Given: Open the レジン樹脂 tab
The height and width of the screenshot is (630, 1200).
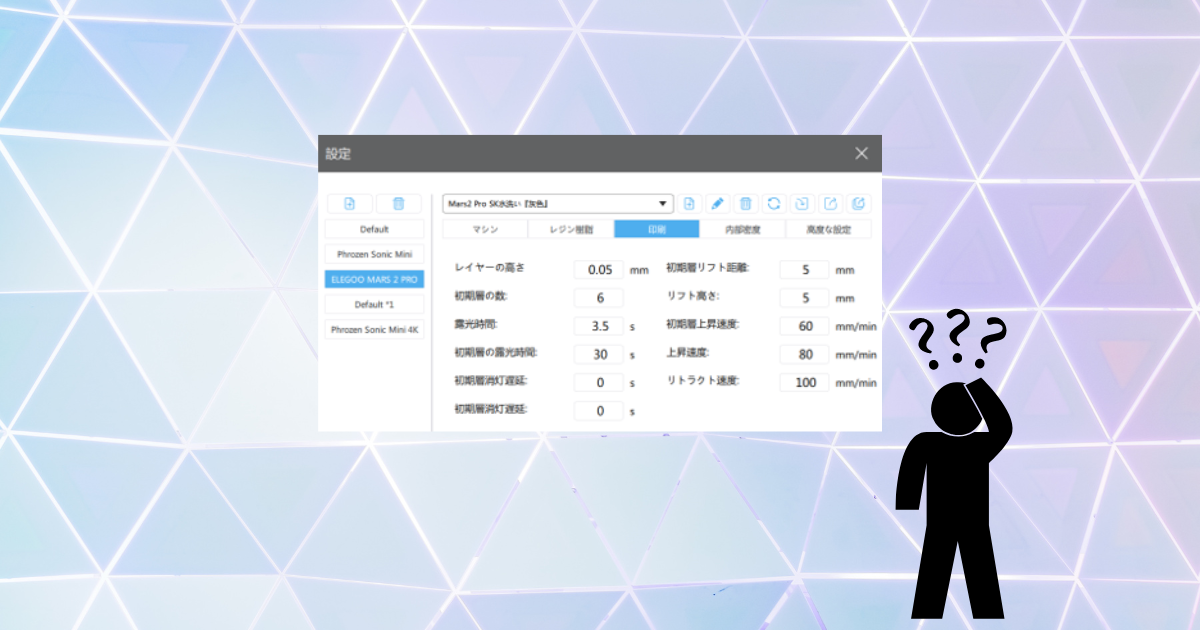Looking at the screenshot, I should [x=571, y=228].
